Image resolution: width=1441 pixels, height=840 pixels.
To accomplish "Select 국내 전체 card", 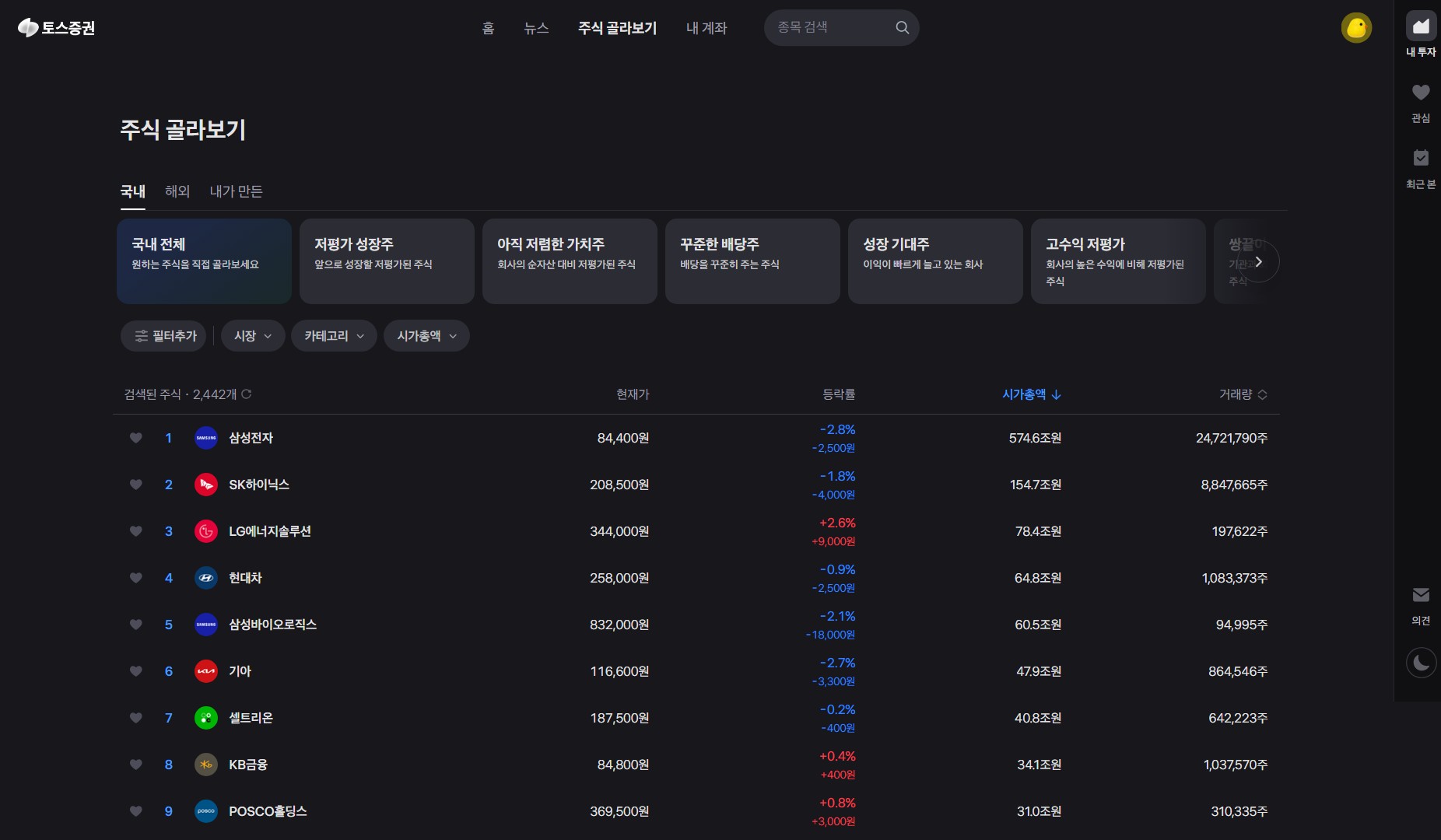I will [204, 261].
